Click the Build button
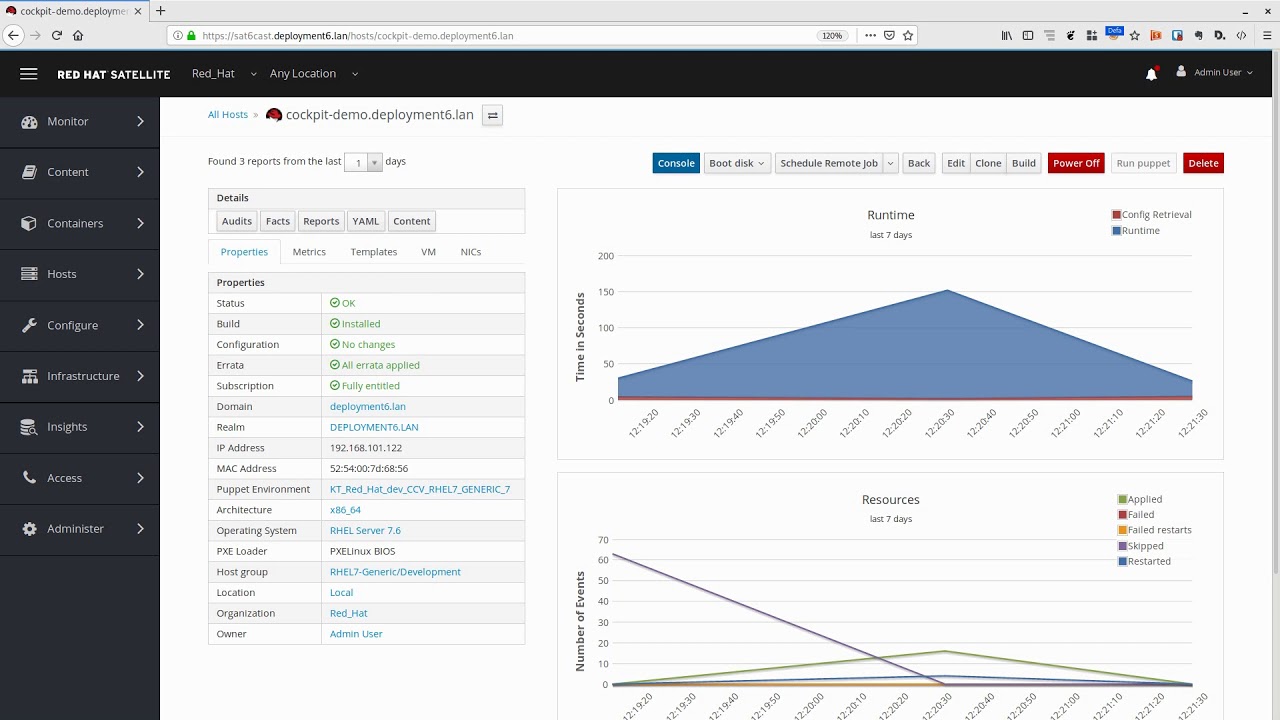The image size is (1280, 720). point(1024,163)
